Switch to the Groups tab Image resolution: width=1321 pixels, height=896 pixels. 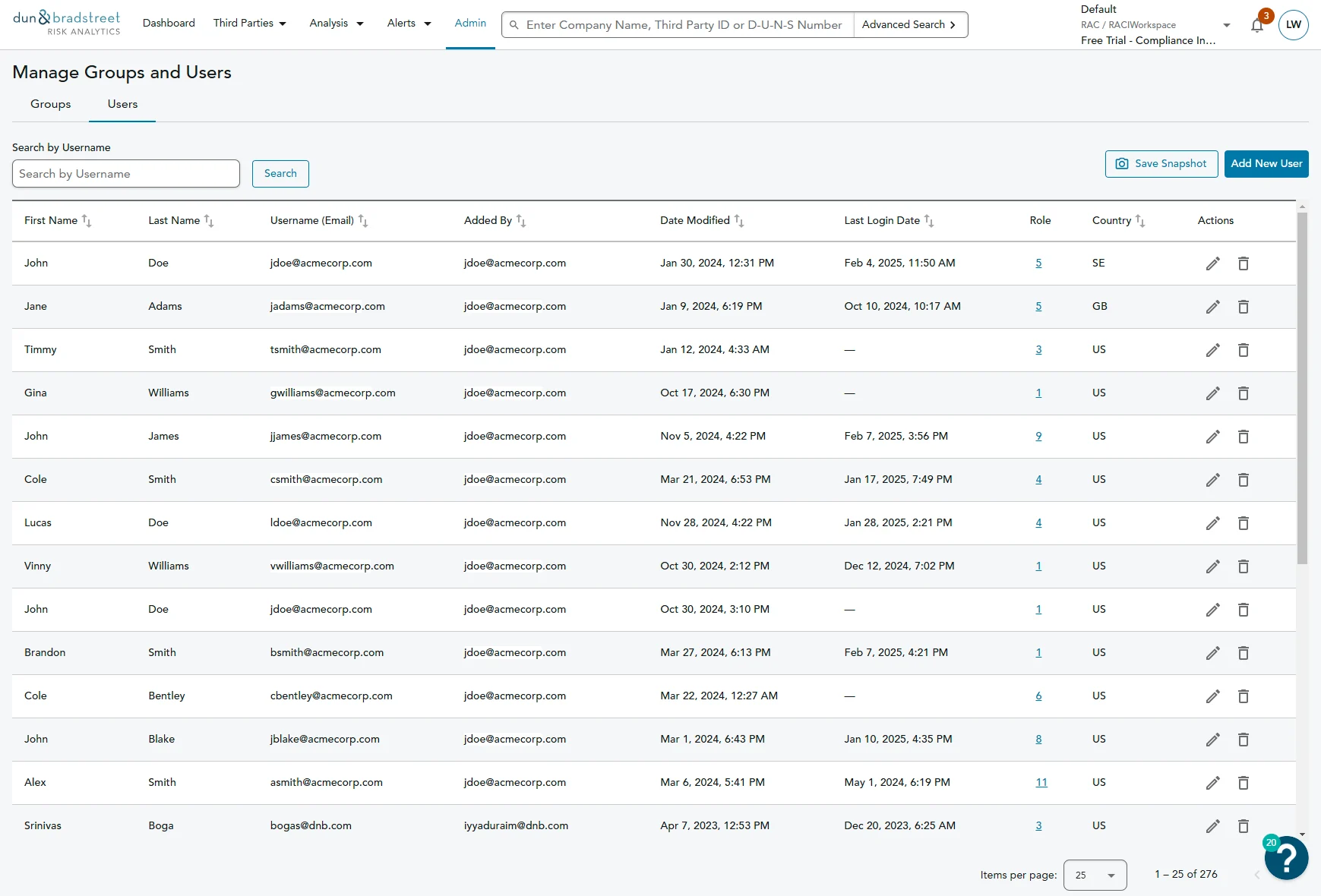coord(51,104)
